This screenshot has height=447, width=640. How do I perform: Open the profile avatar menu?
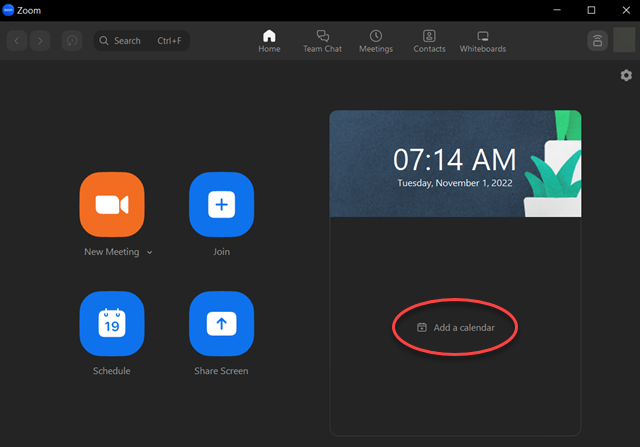click(x=624, y=41)
